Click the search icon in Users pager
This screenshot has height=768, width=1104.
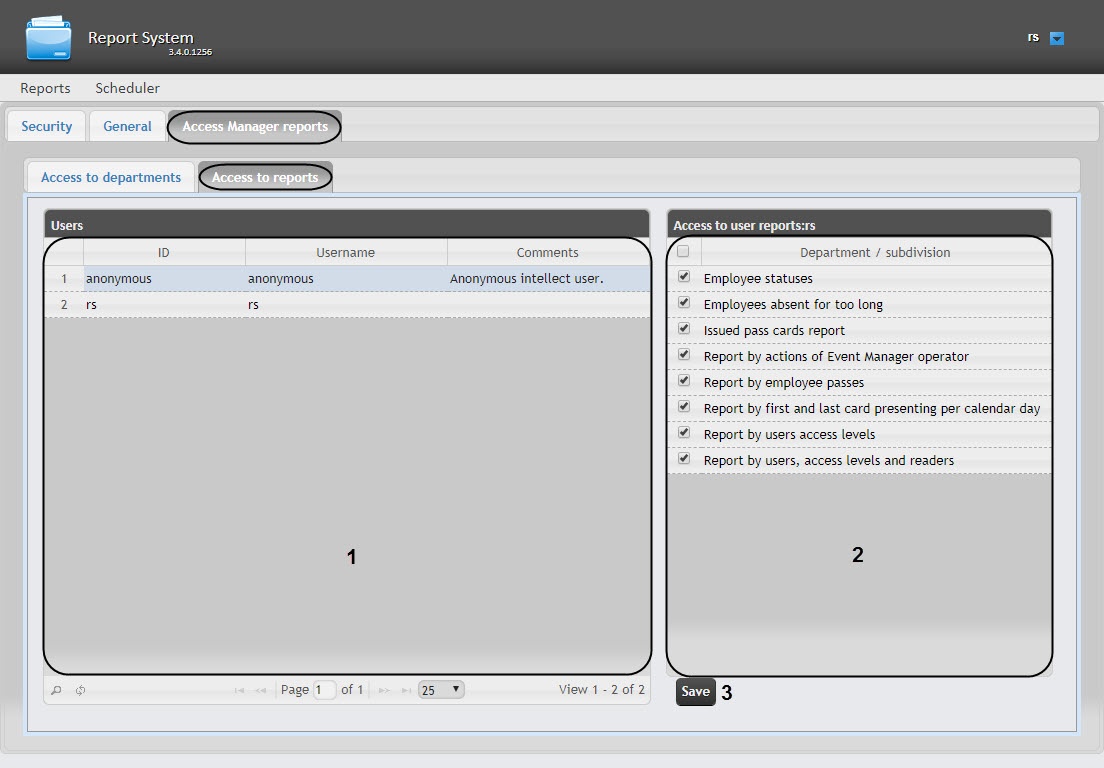coord(56,690)
